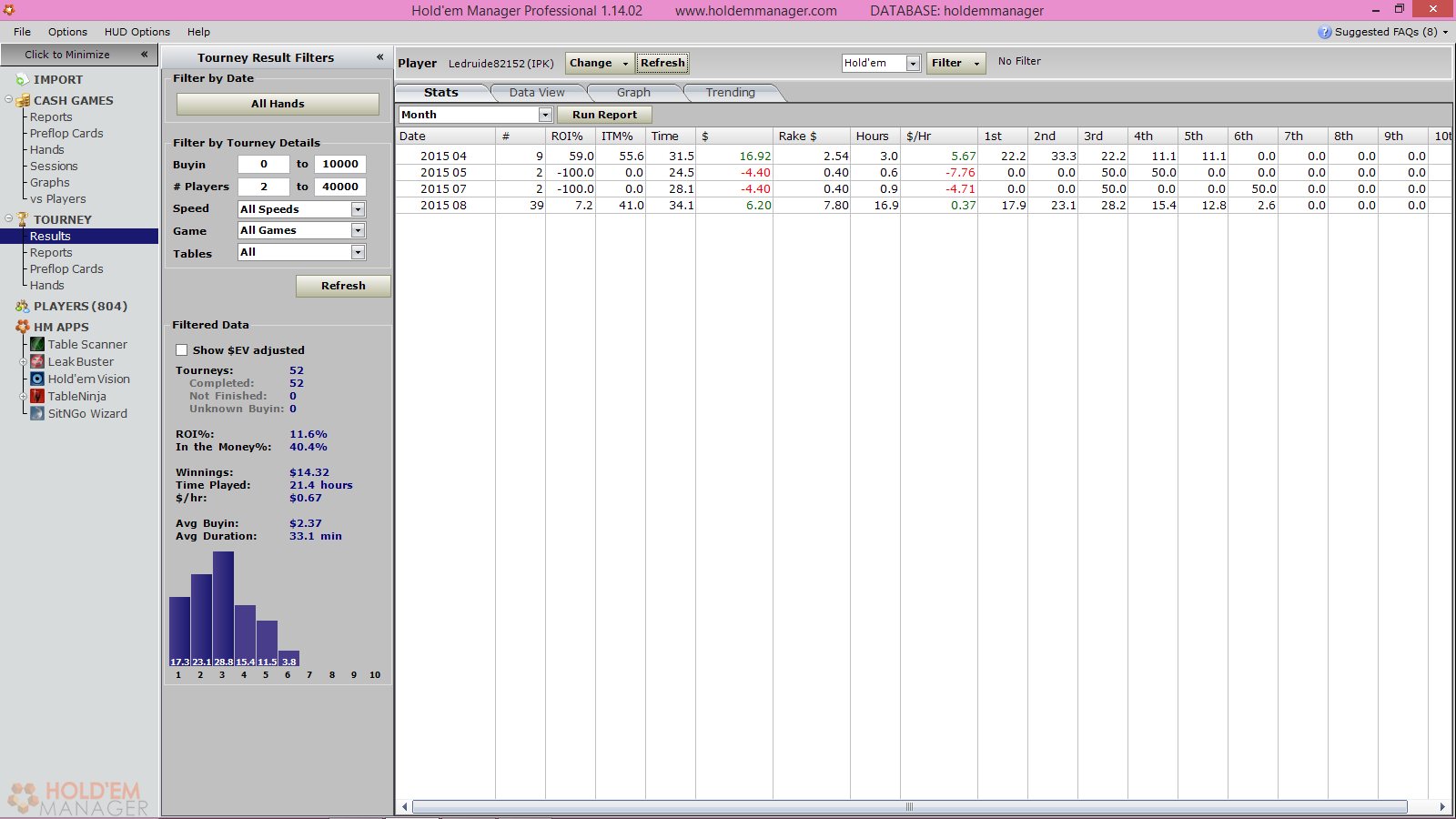
Task: Launch TableNinja from its red icon
Action: click(37, 396)
